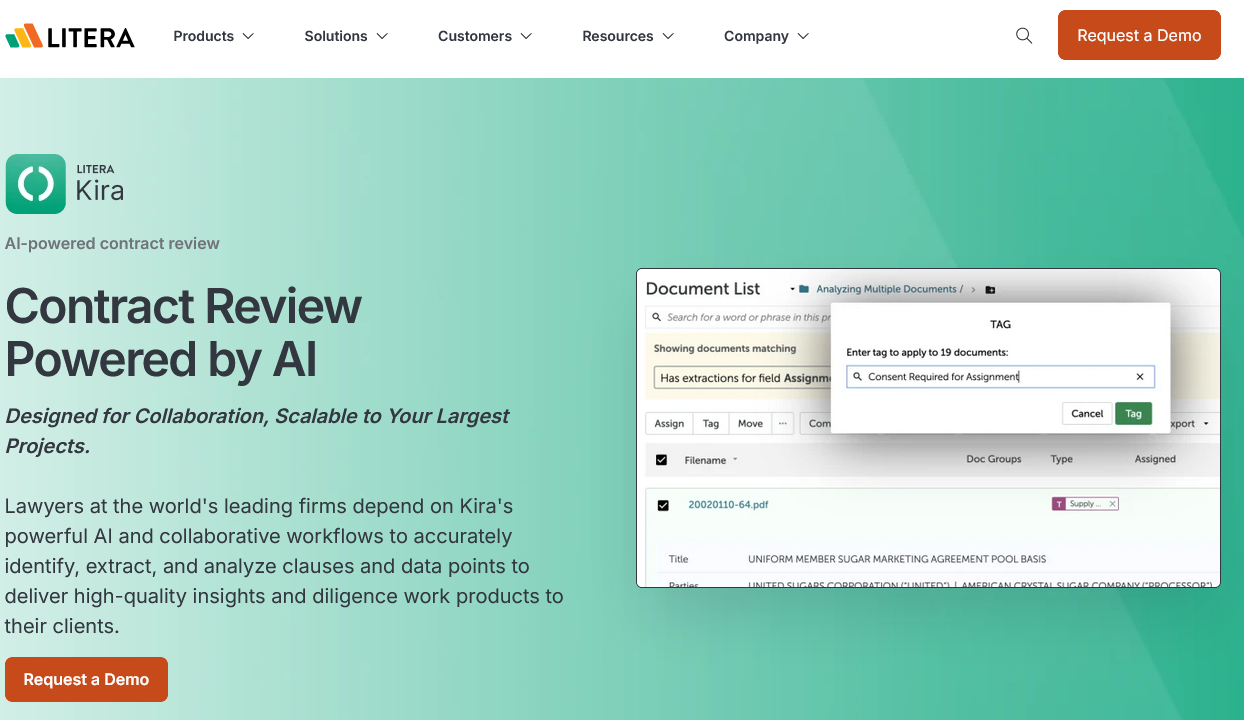Uncheck the 20020110-64.pdf row checkbox
This screenshot has height=720, width=1244.
[663, 505]
